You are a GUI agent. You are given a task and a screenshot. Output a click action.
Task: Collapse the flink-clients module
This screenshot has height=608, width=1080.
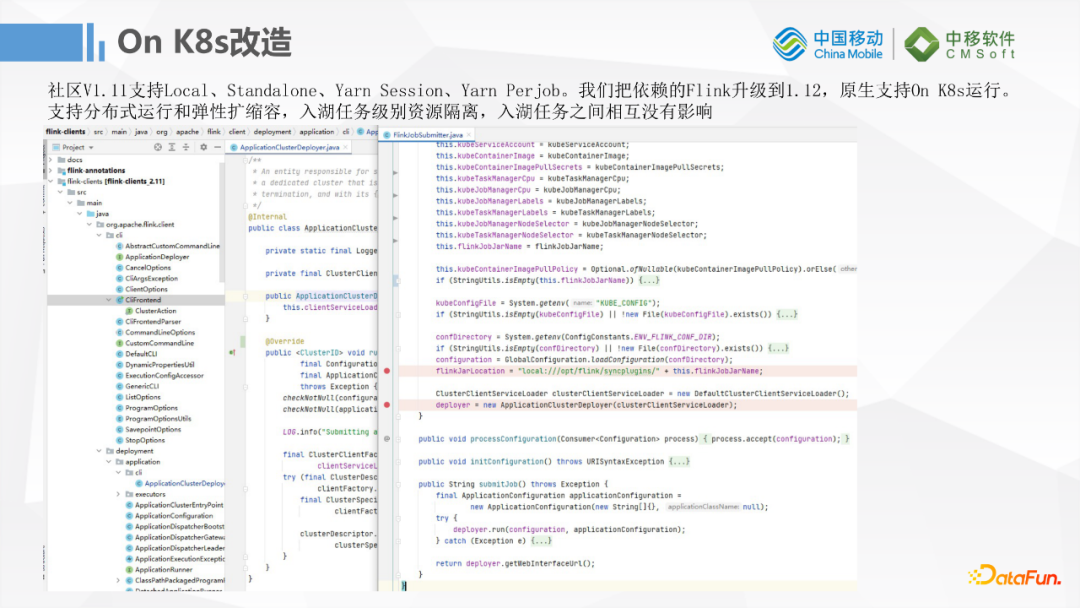[x=50, y=181]
